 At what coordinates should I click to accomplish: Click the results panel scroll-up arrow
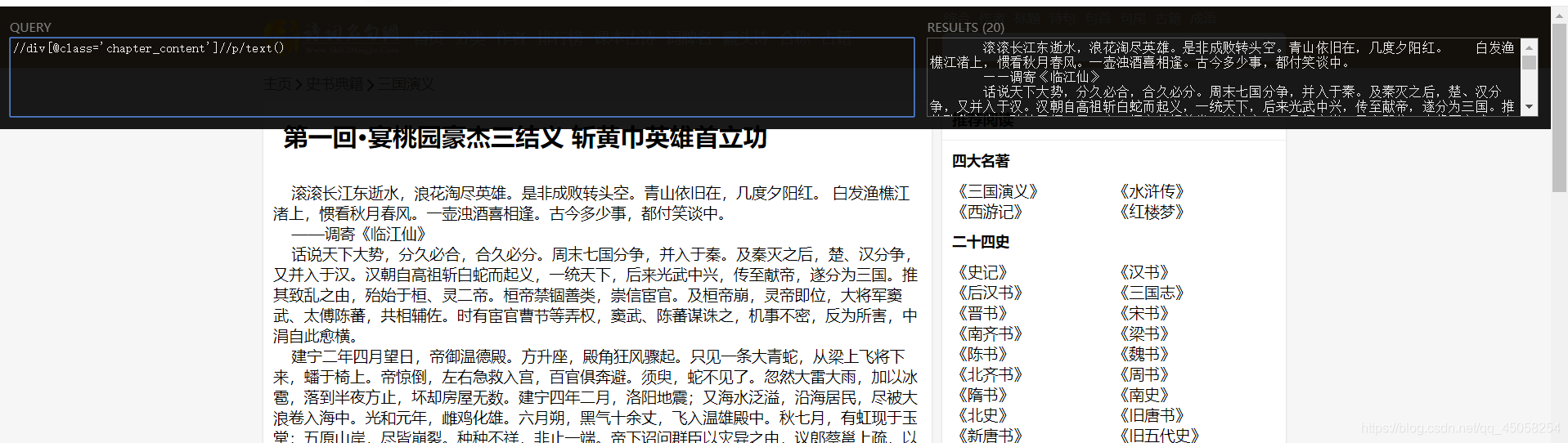point(1529,47)
